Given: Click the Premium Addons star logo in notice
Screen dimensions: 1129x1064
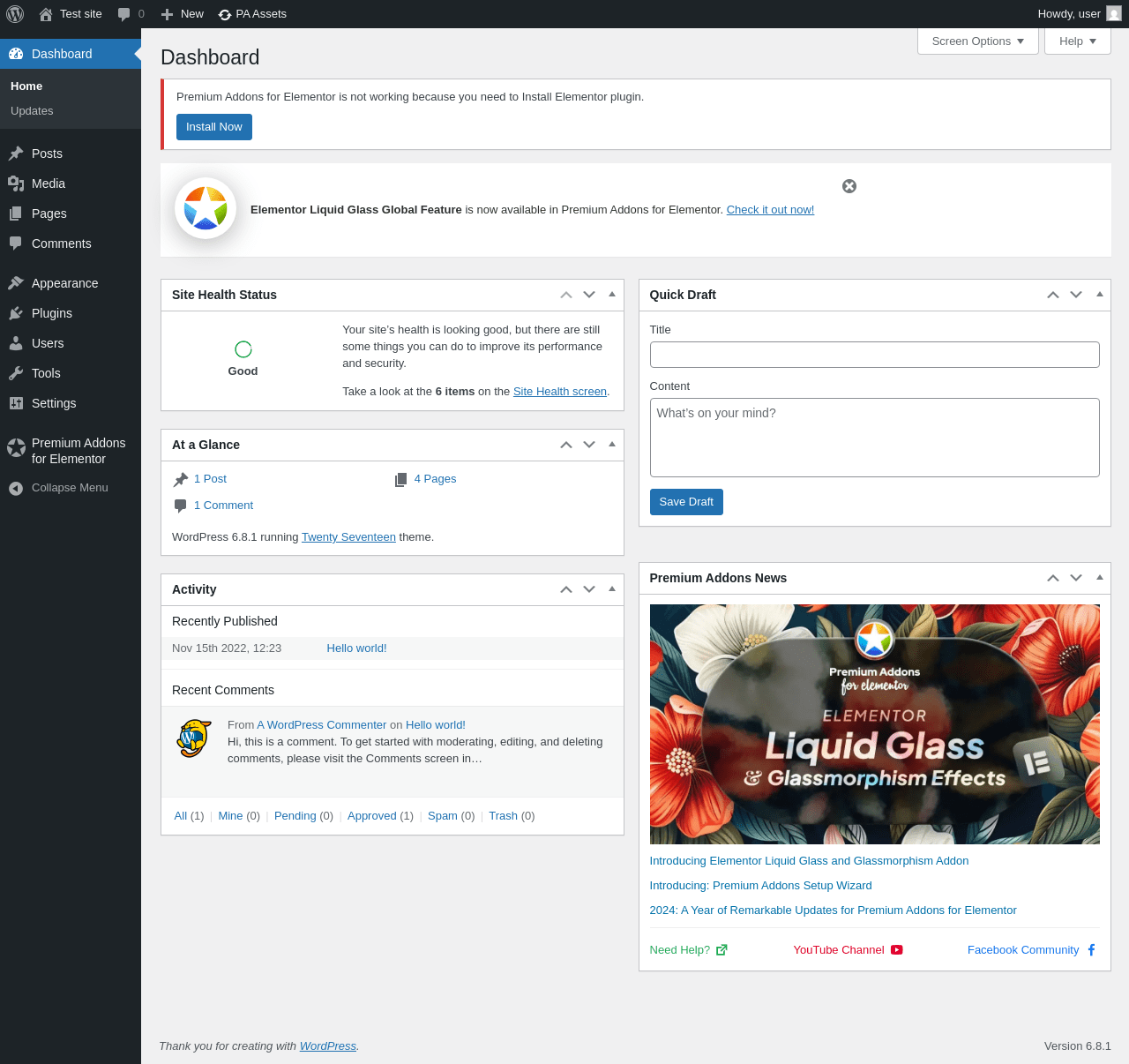Looking at the screenshot, I should click(206, 208).
